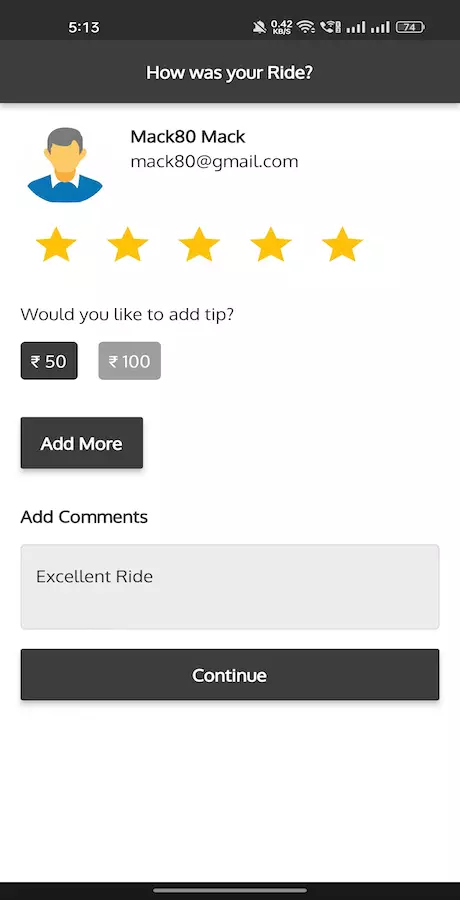The width and height of the screenshot is (460, 900).
Task: Tap the battery level indicator
Action: 410,26
